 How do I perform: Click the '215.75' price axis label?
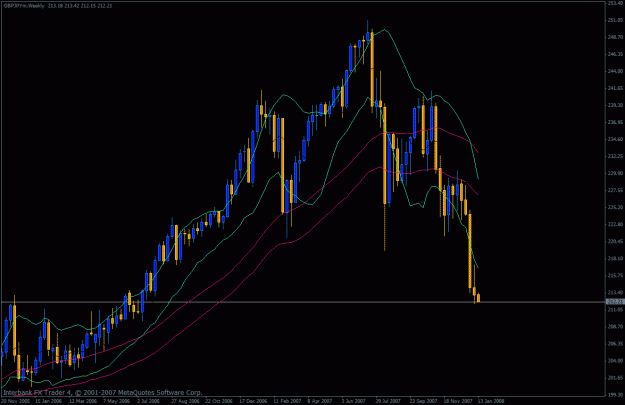coord(615,275)
